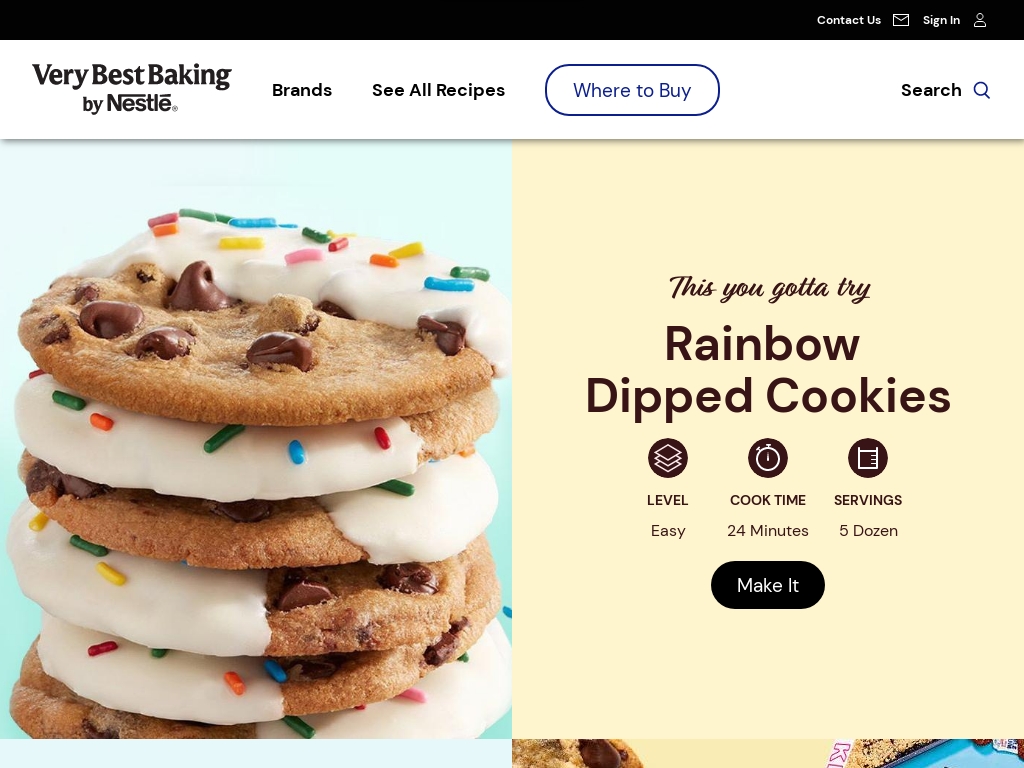Viewport: 1024px width, 768px height.
Task: Click the envelope icon beside Contact Us
Action: tap(901, 20)
